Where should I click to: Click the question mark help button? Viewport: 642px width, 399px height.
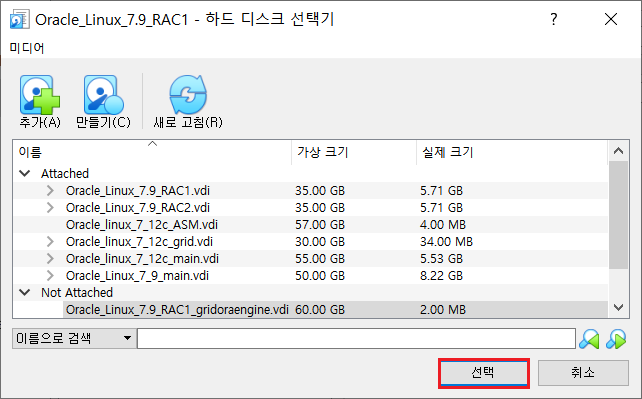(554, 19)
